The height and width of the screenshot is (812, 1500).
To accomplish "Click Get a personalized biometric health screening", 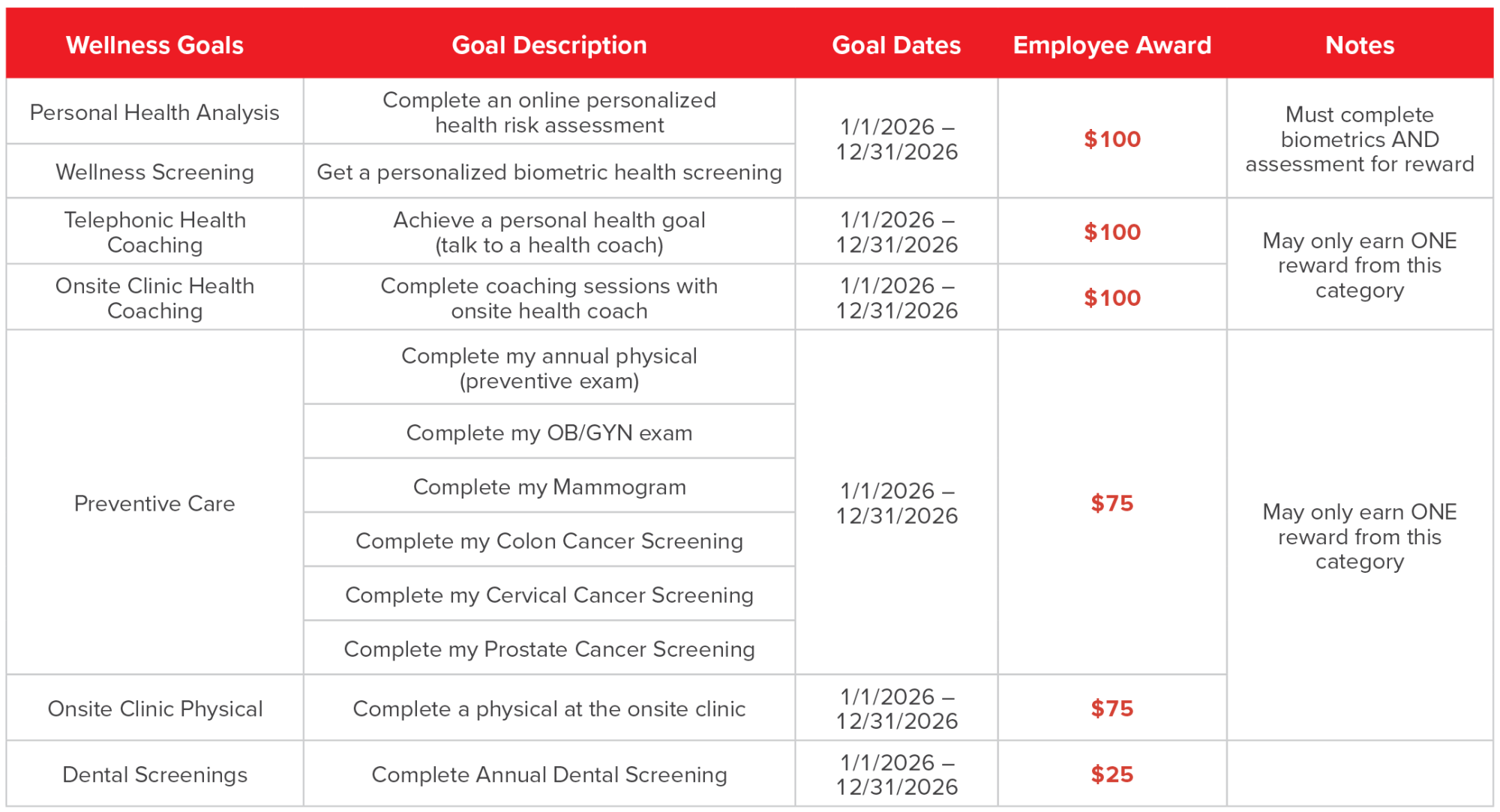I will (549, 172).
